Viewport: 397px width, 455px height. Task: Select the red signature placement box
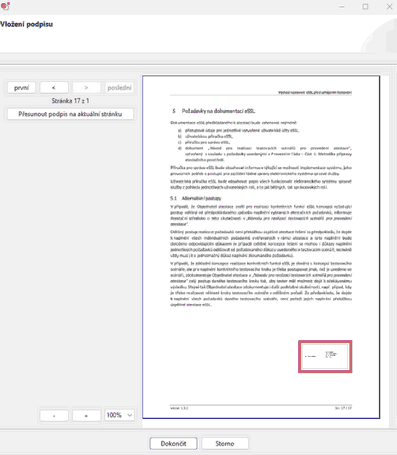coord(325,356)
